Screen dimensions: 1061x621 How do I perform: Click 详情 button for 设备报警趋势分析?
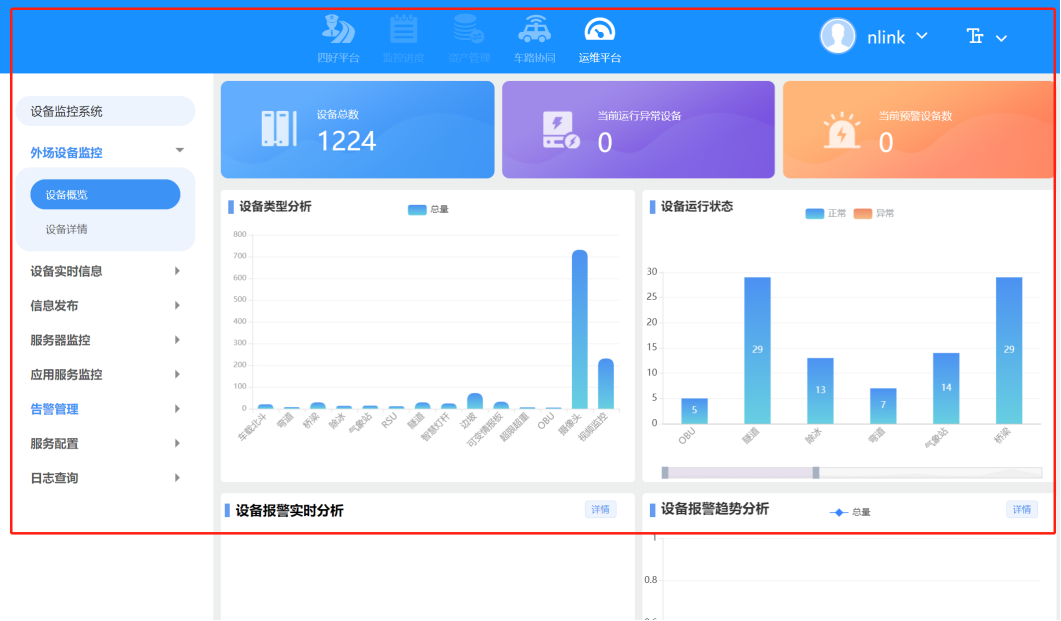[x=1021, y=509]
